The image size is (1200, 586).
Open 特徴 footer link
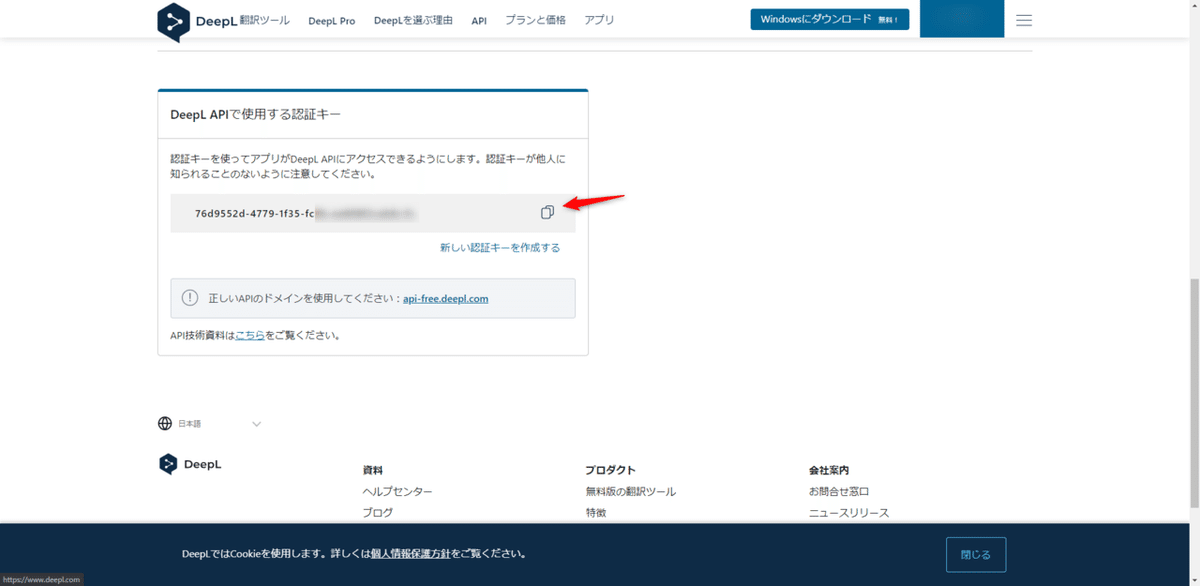(596, 512)
